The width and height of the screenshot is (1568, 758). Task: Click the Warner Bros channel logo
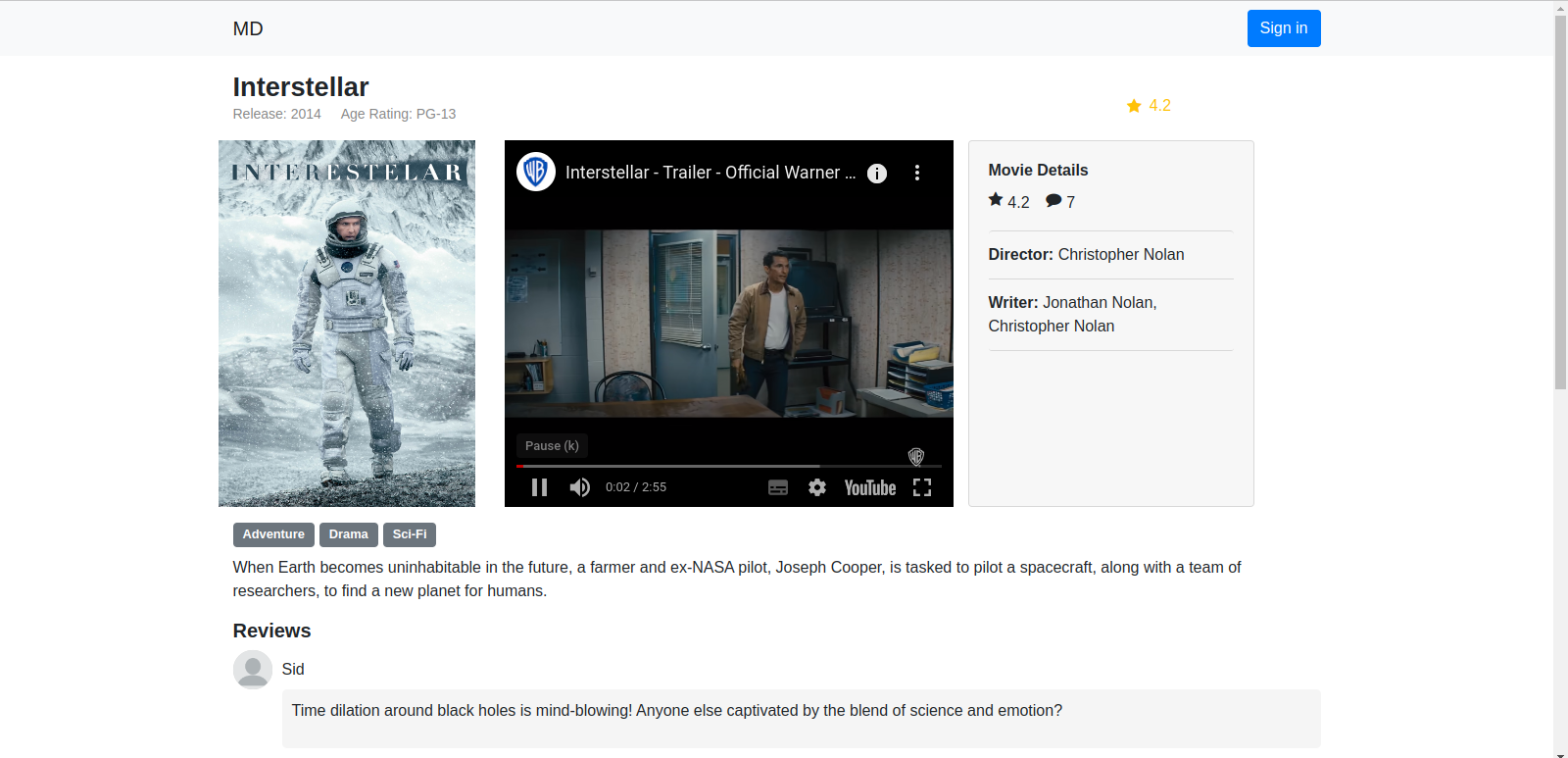[x=536, y=172]
